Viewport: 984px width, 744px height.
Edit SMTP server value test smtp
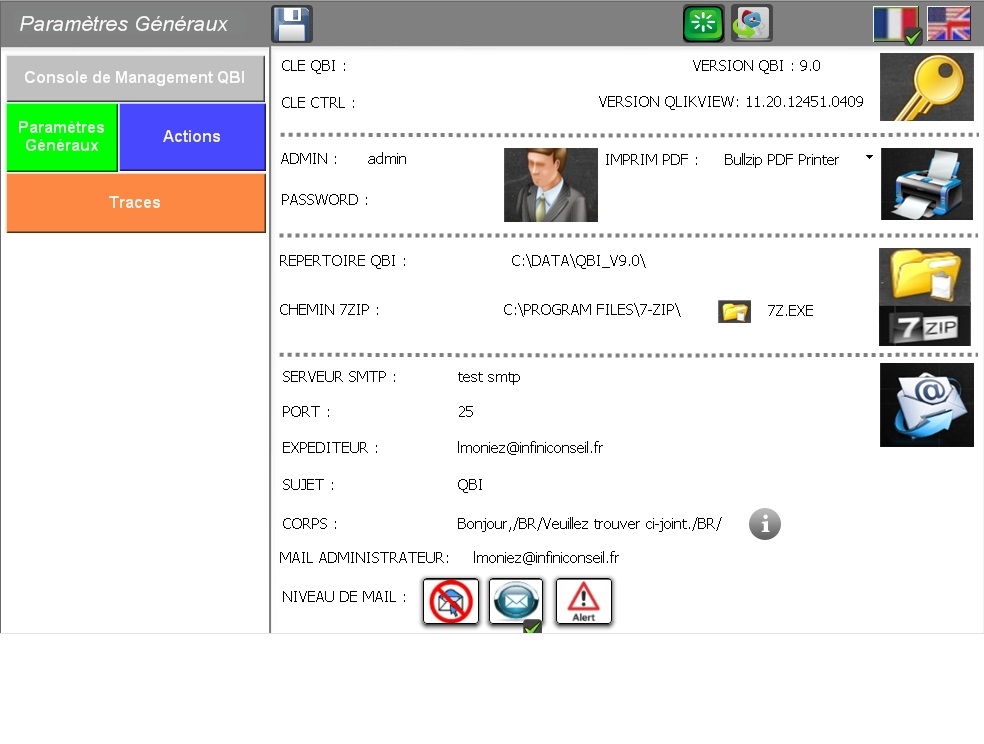488,377
